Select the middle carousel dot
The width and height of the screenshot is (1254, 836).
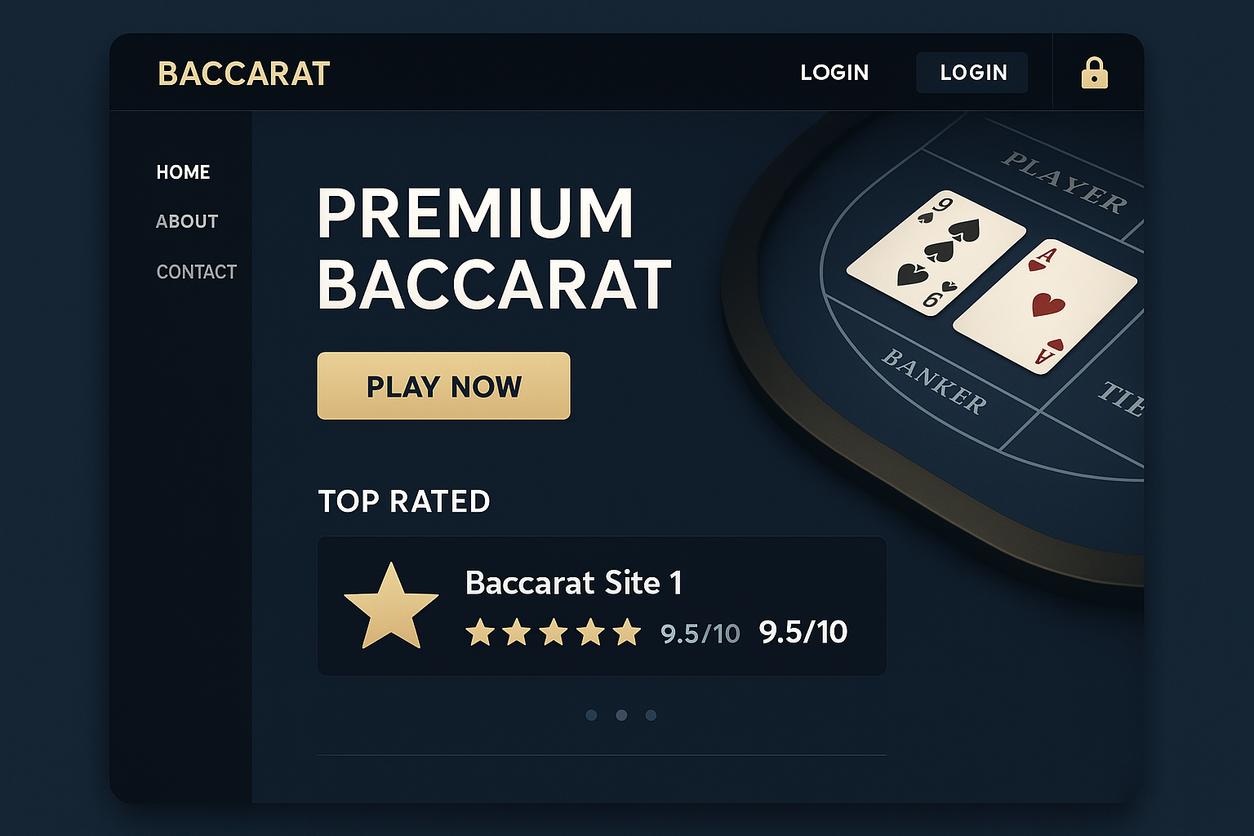(621, 715)
